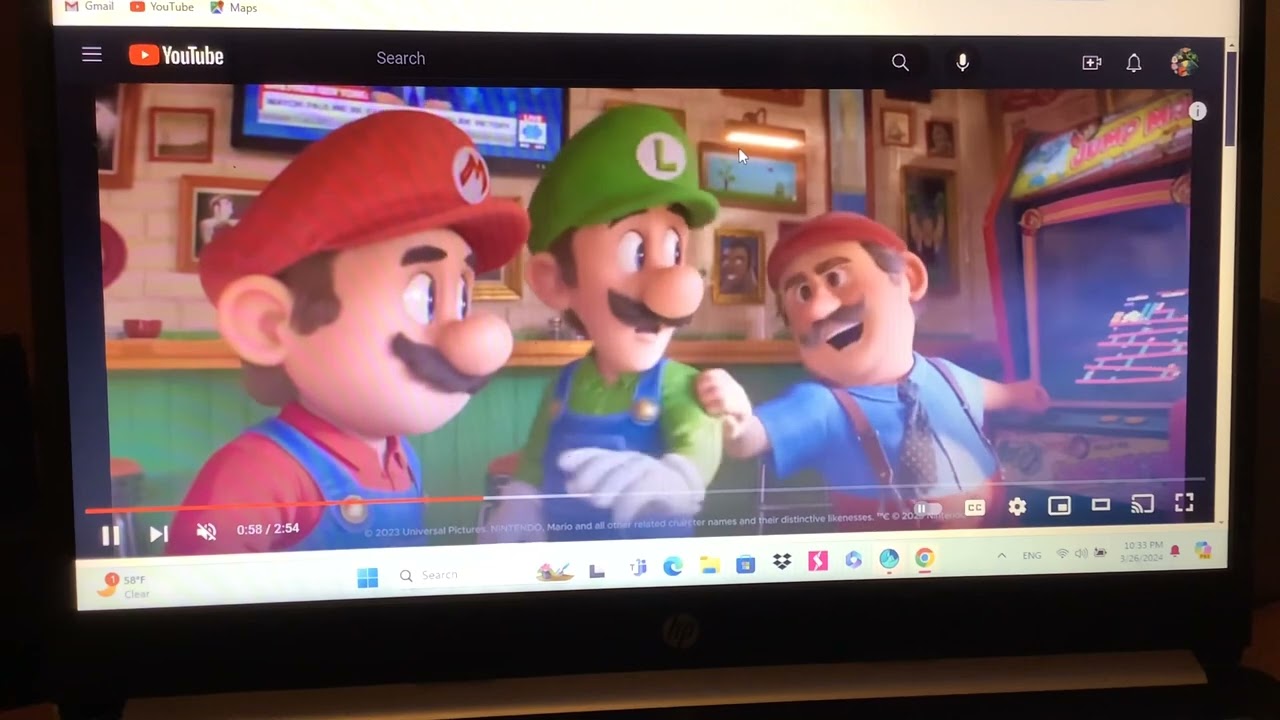
Task: Submit search with the magnifier button
Action: [900, 62]
